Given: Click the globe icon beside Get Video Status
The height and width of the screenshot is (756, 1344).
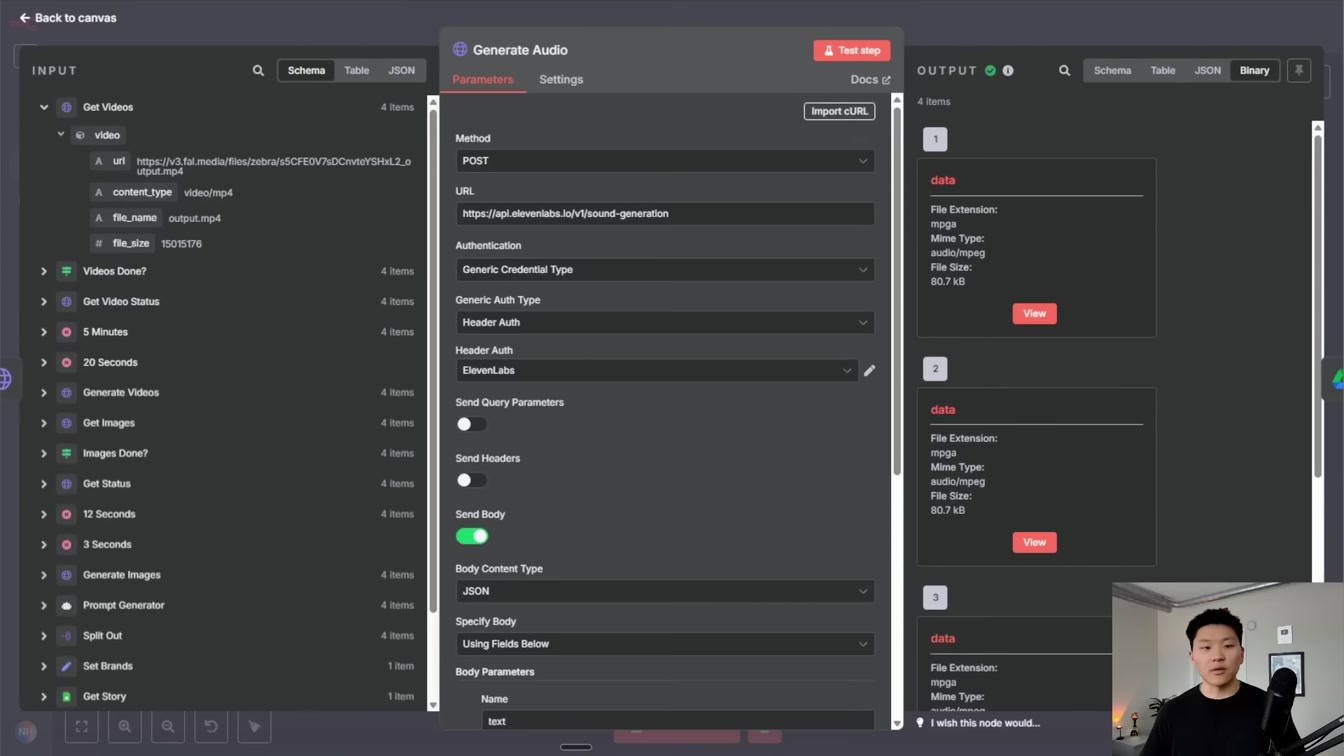Looking at the screenshot, I should tap(67, 301).
